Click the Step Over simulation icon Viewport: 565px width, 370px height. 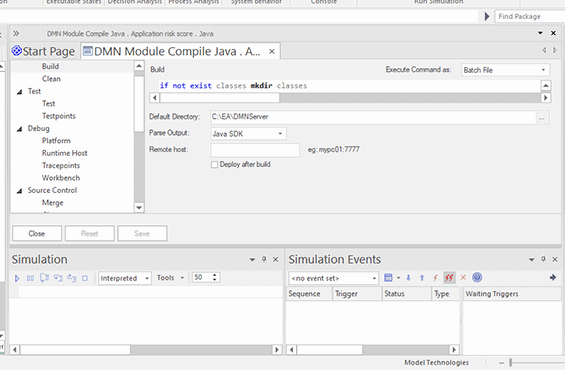tap(44, 278)
